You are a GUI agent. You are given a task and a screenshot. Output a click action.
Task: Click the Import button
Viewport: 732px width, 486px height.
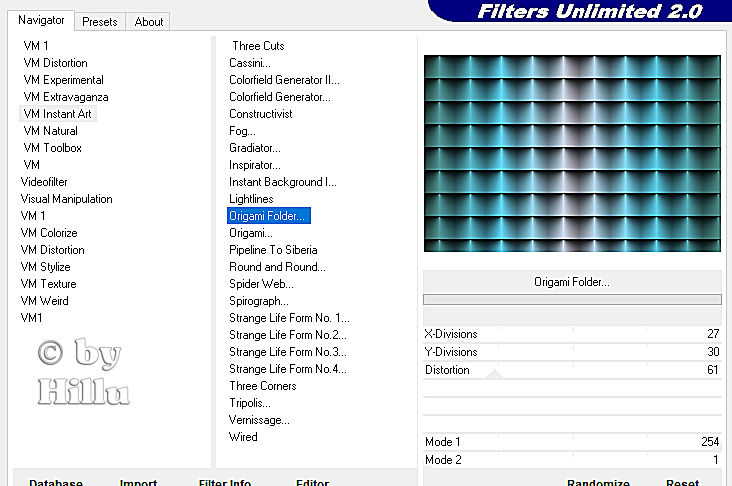pos(138,481)
